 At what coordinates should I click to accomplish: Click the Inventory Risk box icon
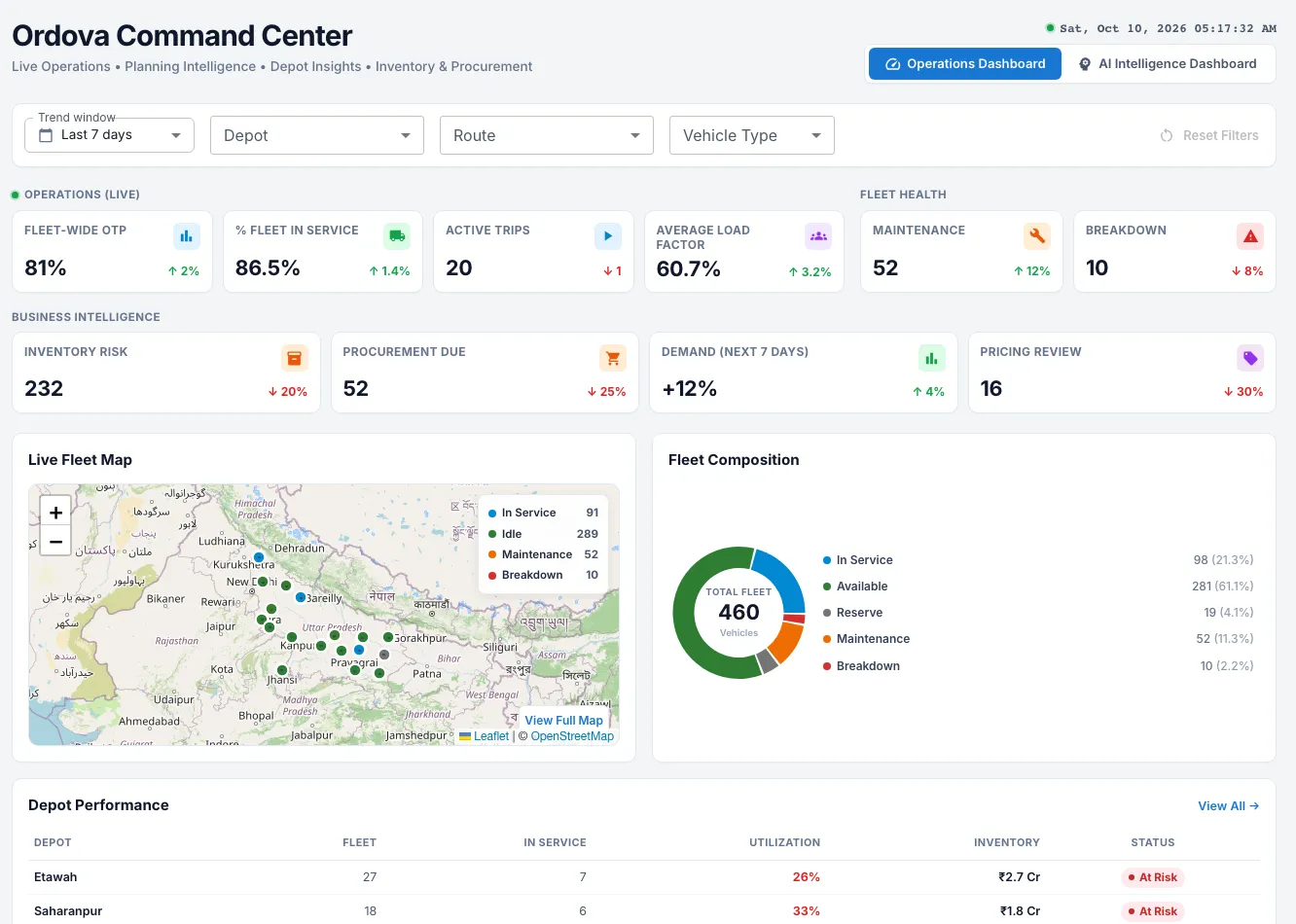click(295, 358)
